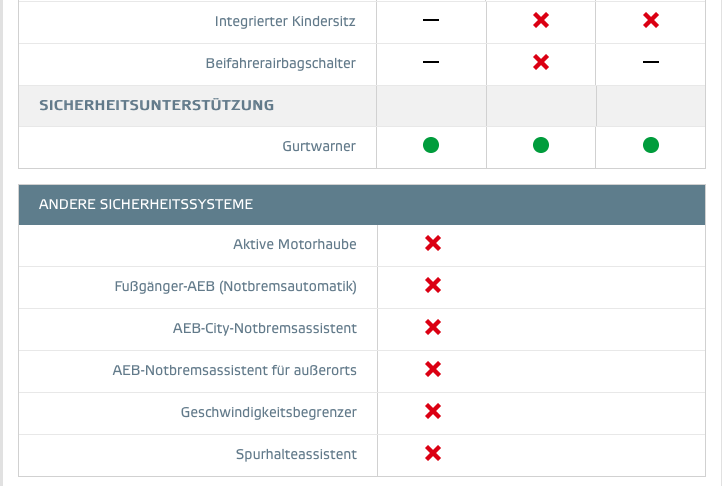This screenshot has width=722, height=486.
Task: Click first green dot in Gurtwarner row
Action: (x=431, y=145)
